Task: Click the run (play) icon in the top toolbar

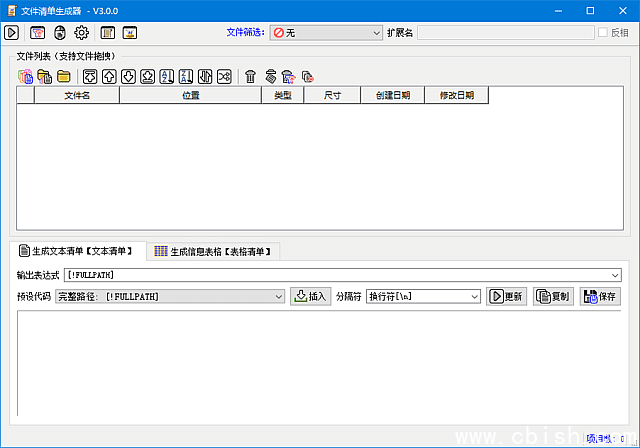Action: 11,33
